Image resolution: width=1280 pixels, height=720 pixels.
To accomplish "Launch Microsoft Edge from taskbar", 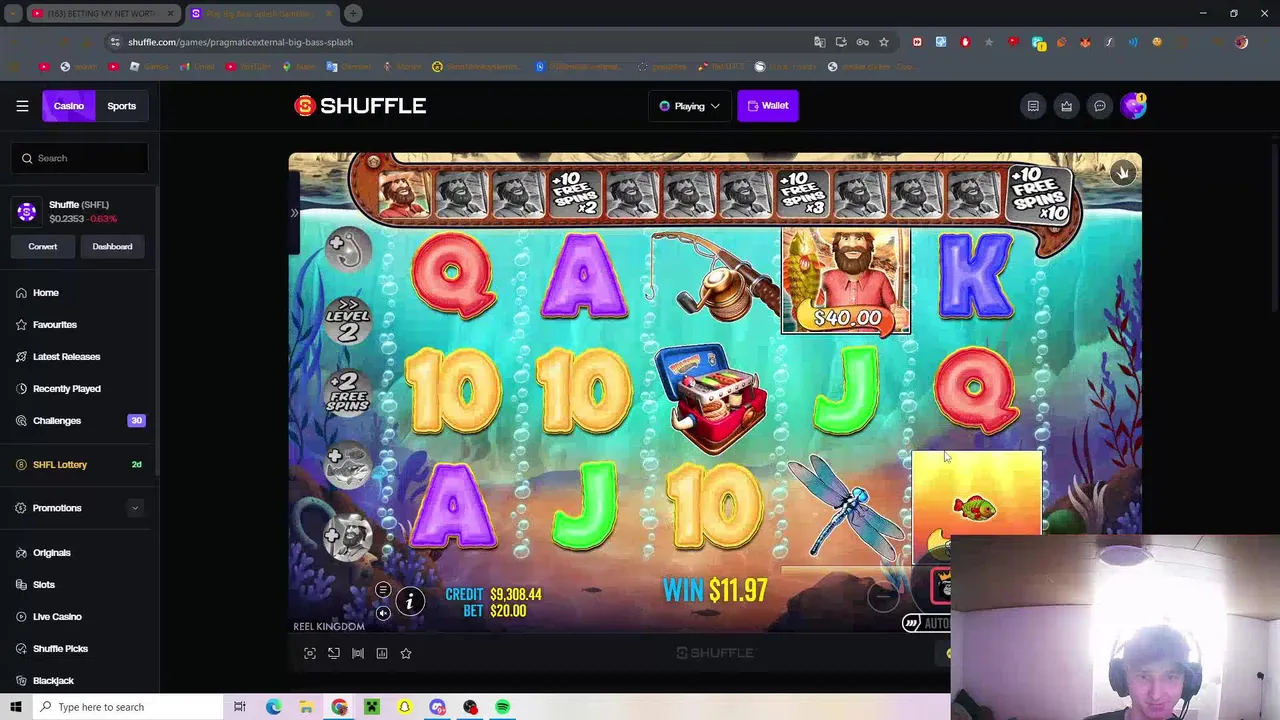I will pyautogui.click(x=273, y=707).
